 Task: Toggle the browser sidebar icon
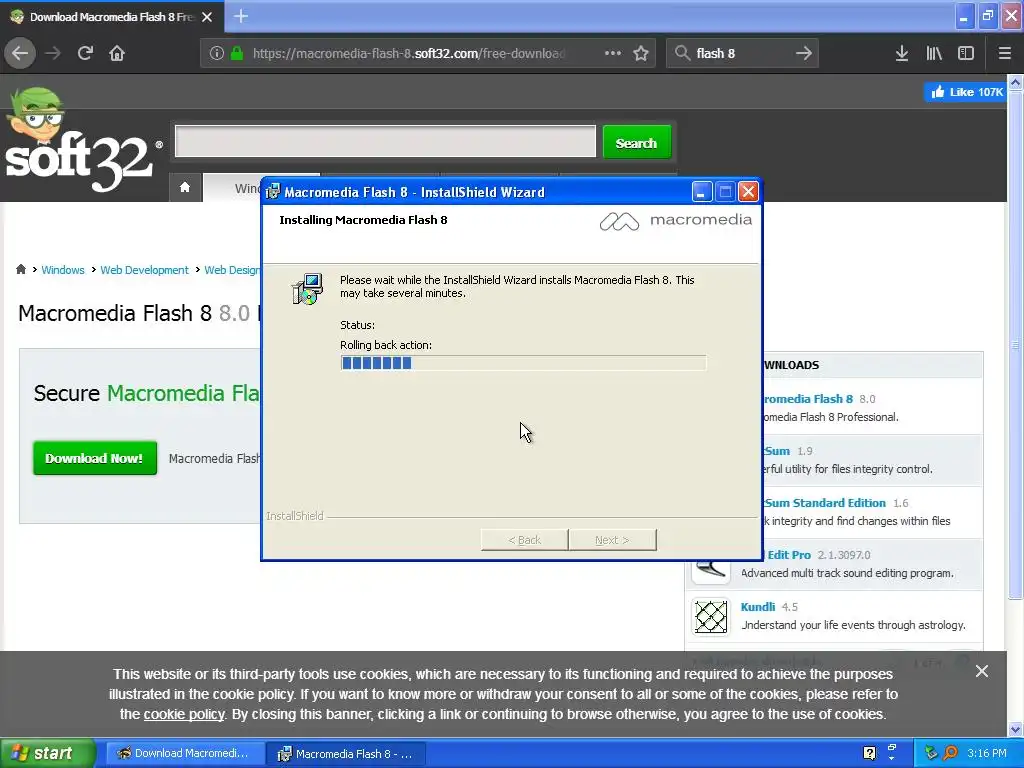click(966, 54)
